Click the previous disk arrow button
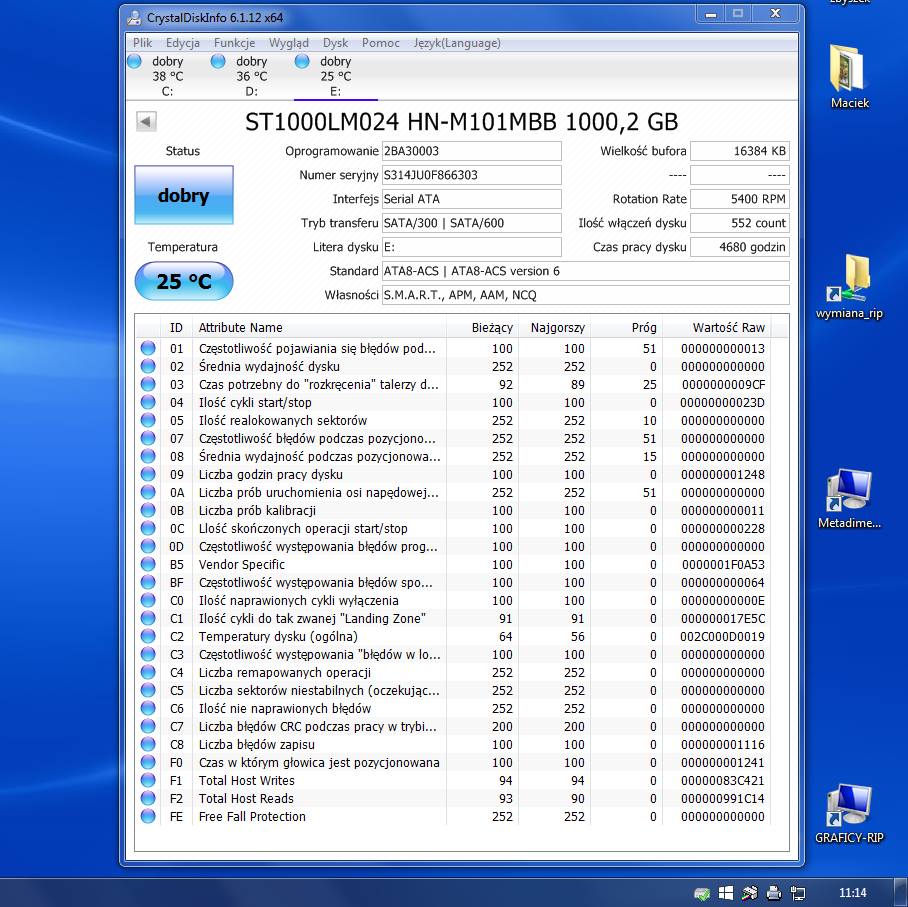The height and width of the screenshot is (907, 908). [x=146, y=122]
